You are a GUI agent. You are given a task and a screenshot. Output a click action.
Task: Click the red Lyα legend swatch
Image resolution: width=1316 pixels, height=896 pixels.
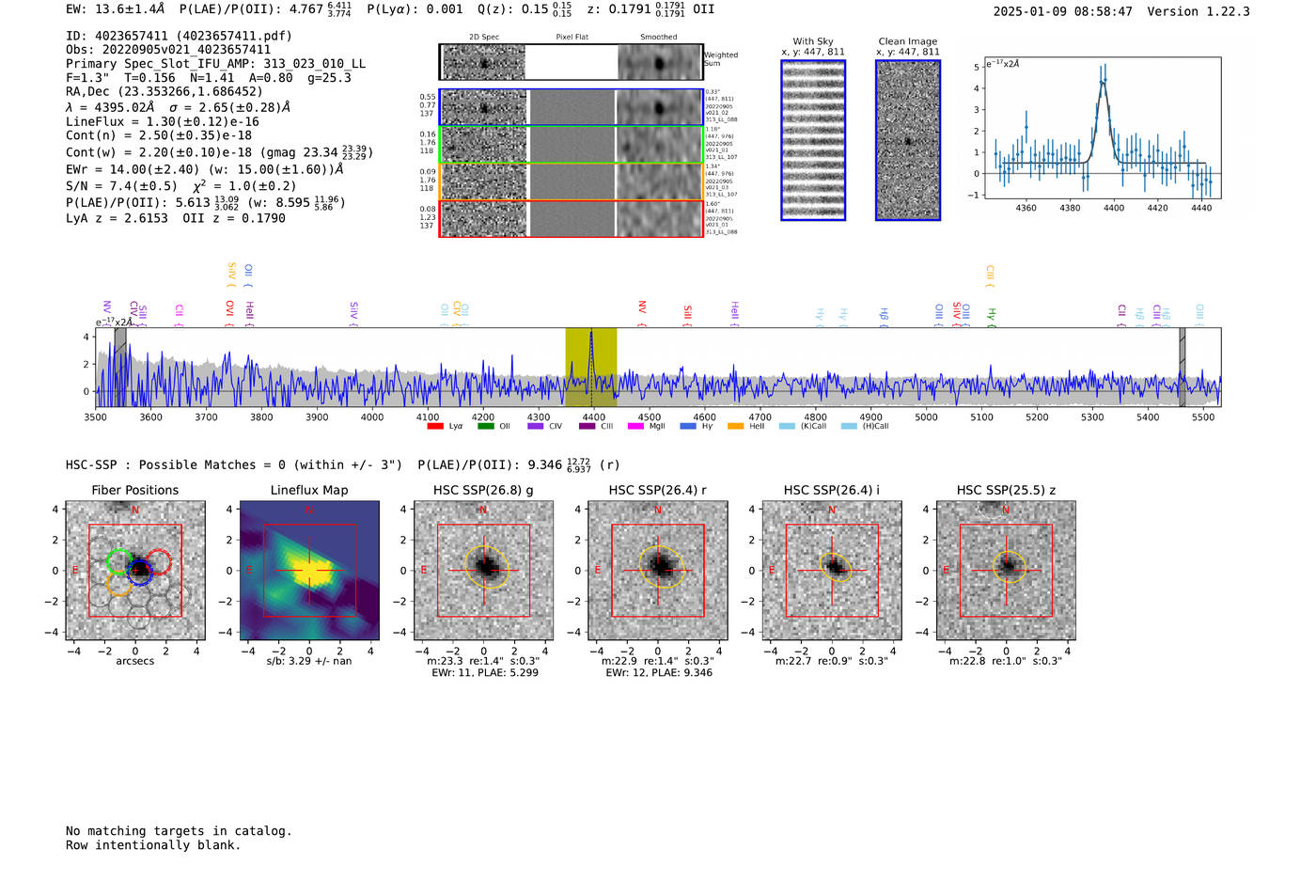[434, 426]
